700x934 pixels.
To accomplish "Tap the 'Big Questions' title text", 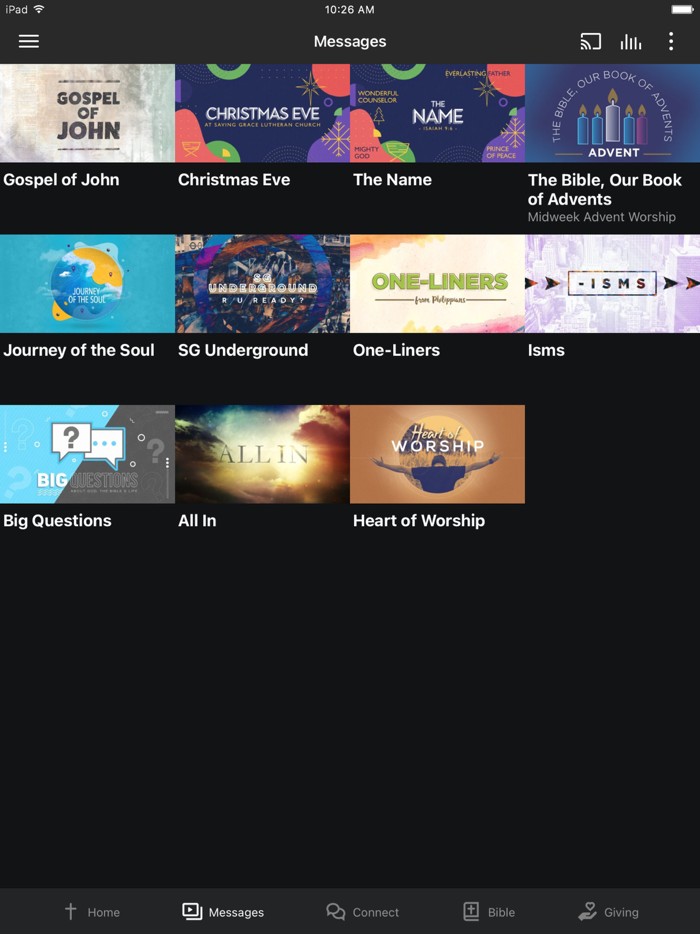I will click(57, 521).
